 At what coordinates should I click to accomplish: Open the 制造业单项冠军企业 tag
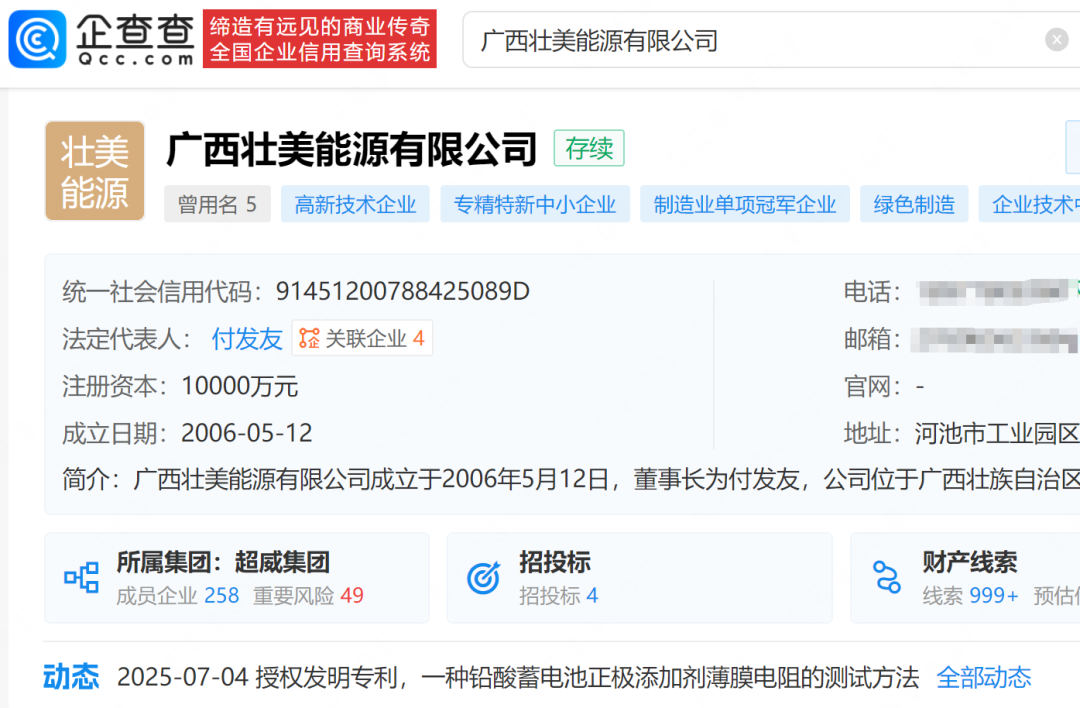click(745, 205)
